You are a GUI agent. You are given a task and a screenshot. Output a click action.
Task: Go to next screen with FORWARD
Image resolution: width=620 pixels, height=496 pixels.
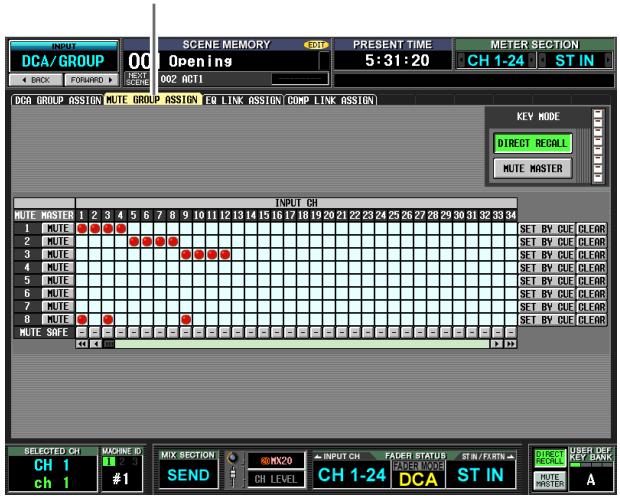coord(91,80)
